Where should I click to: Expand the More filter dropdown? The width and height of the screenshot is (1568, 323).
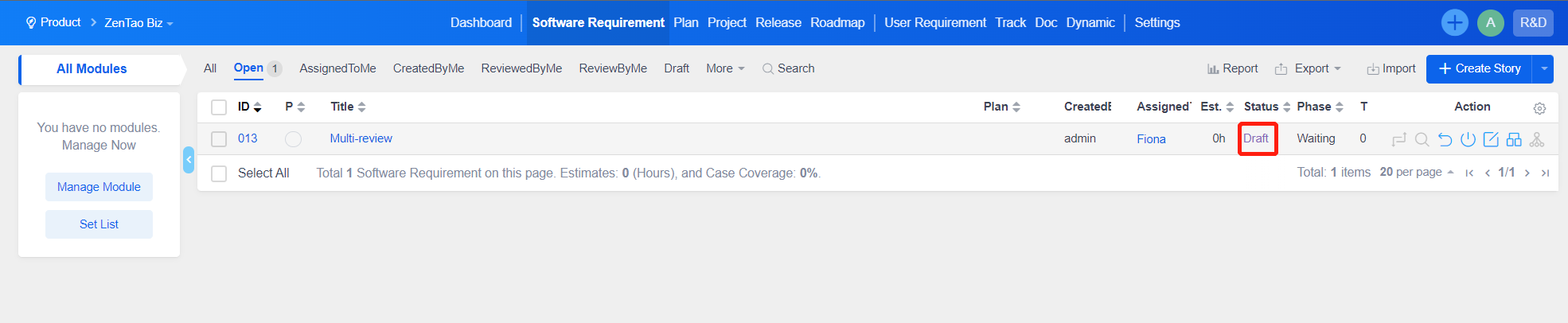pos(724,68)
